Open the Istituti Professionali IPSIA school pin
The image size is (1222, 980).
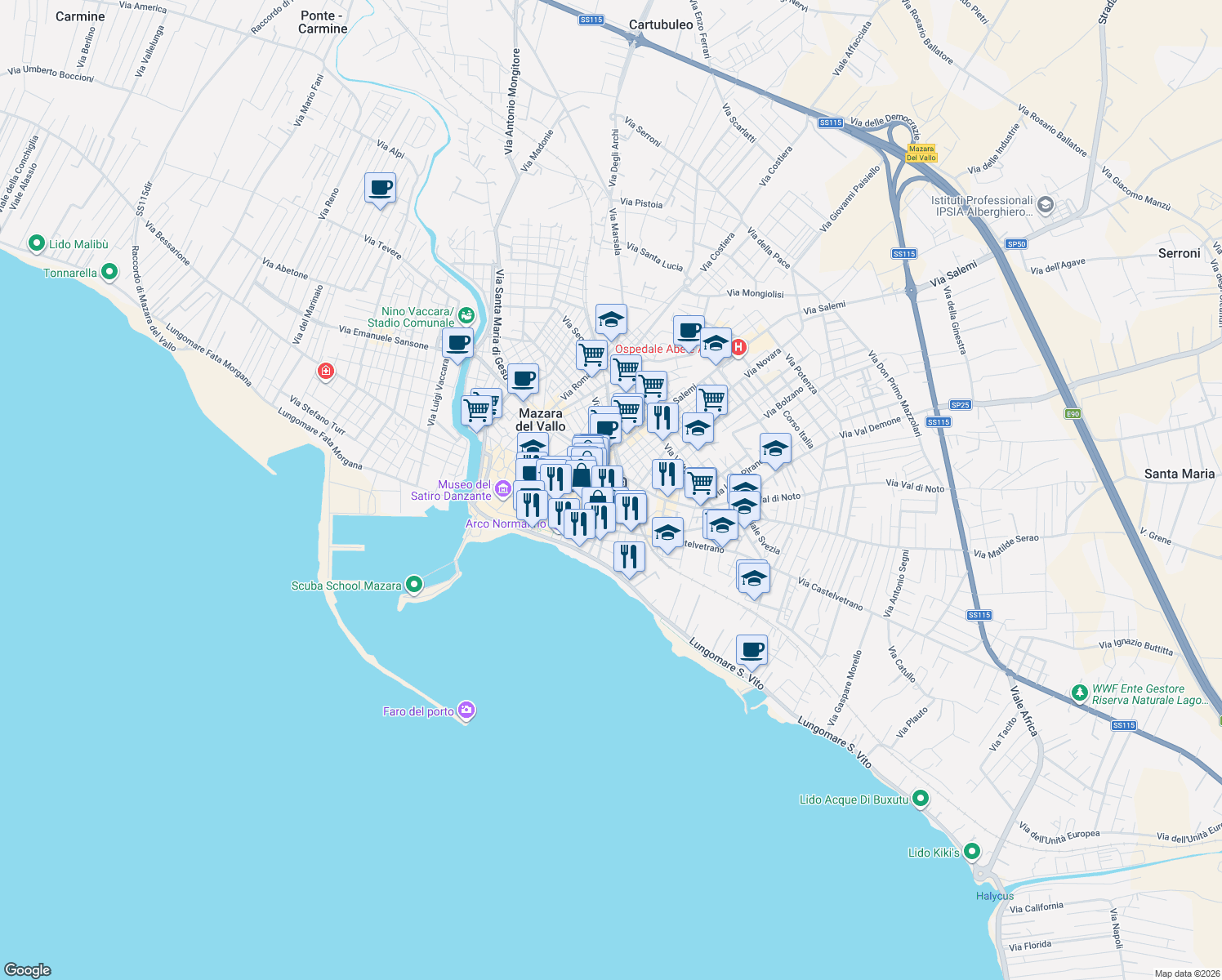(1047, 205)
